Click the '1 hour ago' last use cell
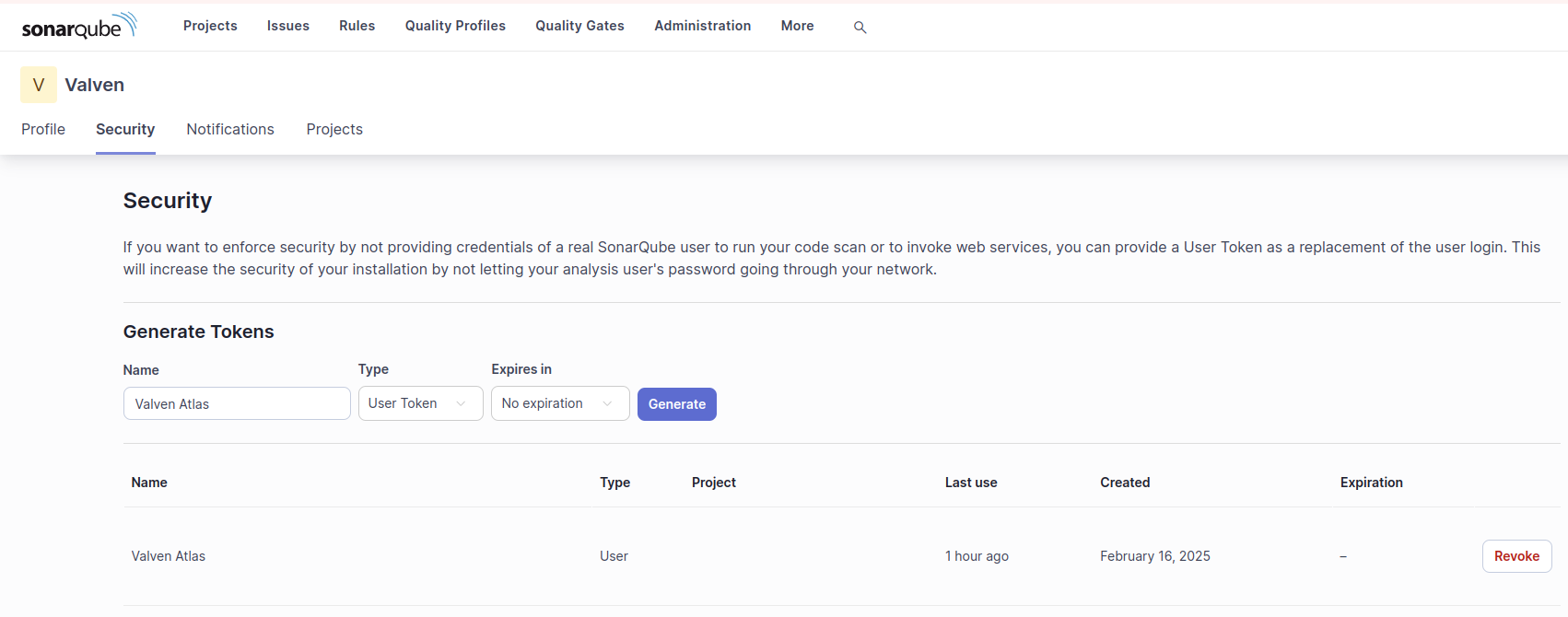The image size is (1568, 617). click(x=977, y=556)
